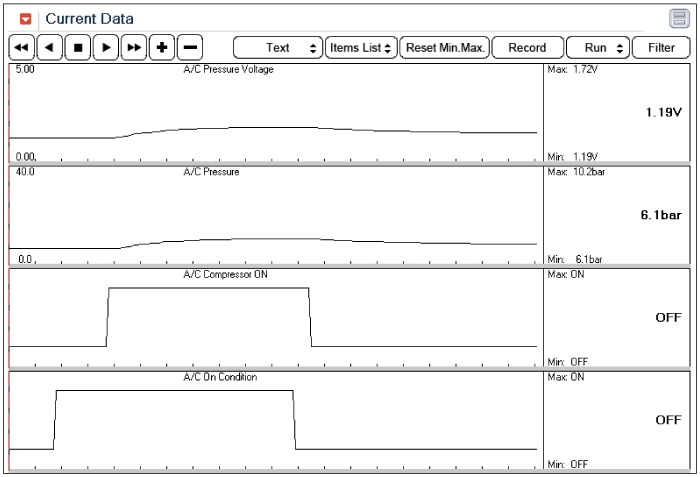Click the Min: 6.1bar reading
Image resolution: width=700 pixels, height=477 pixels.
click(575, 259)
